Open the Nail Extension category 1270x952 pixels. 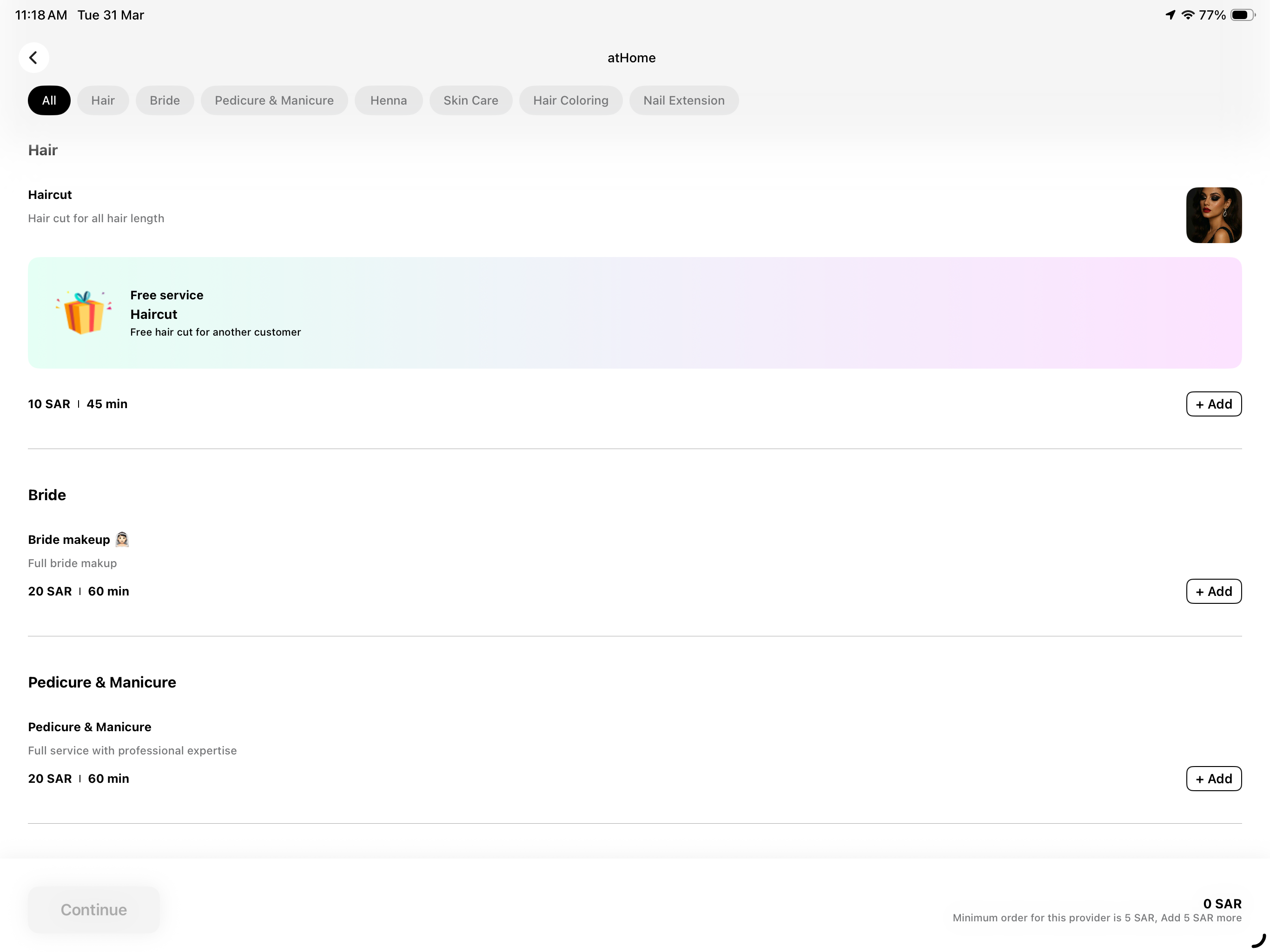[684, 100]
